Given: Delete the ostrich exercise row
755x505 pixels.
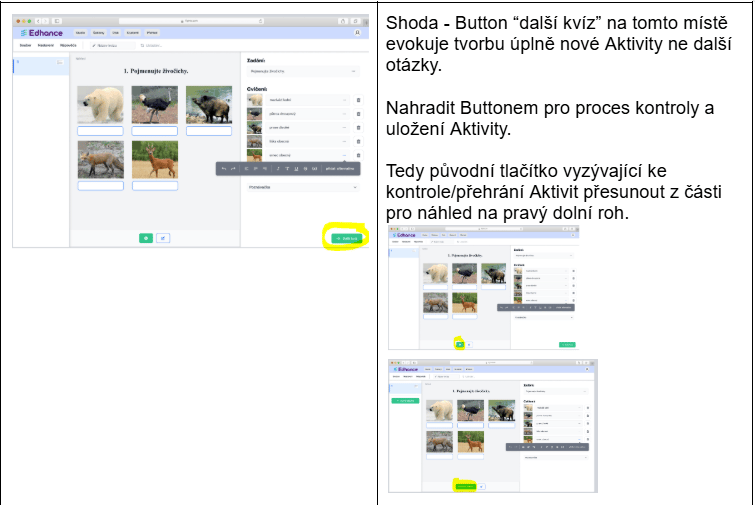Looking at the screenshot, I should point(358,114).
